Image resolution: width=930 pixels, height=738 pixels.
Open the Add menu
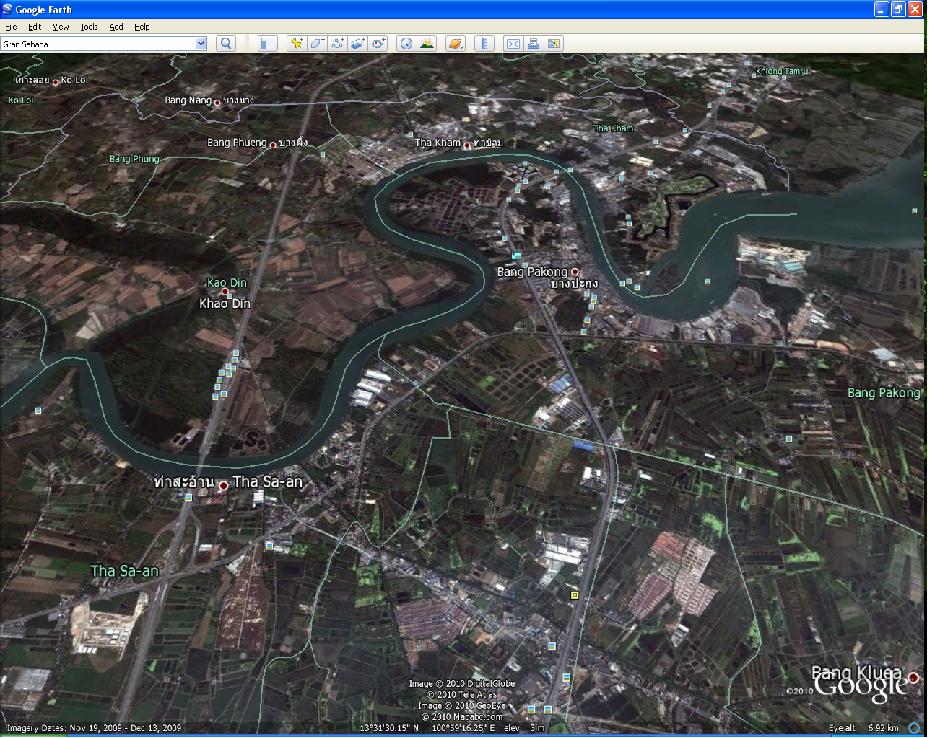point(116,27)
